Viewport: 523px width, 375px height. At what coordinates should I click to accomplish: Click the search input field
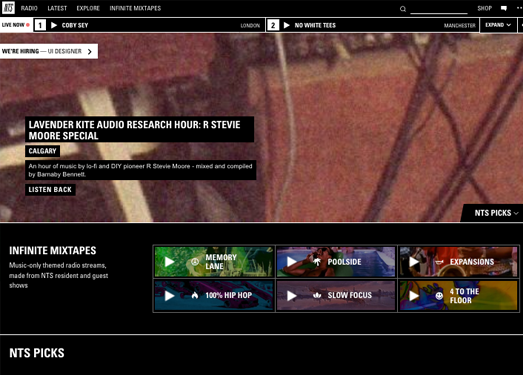click(x=439, y=9)
